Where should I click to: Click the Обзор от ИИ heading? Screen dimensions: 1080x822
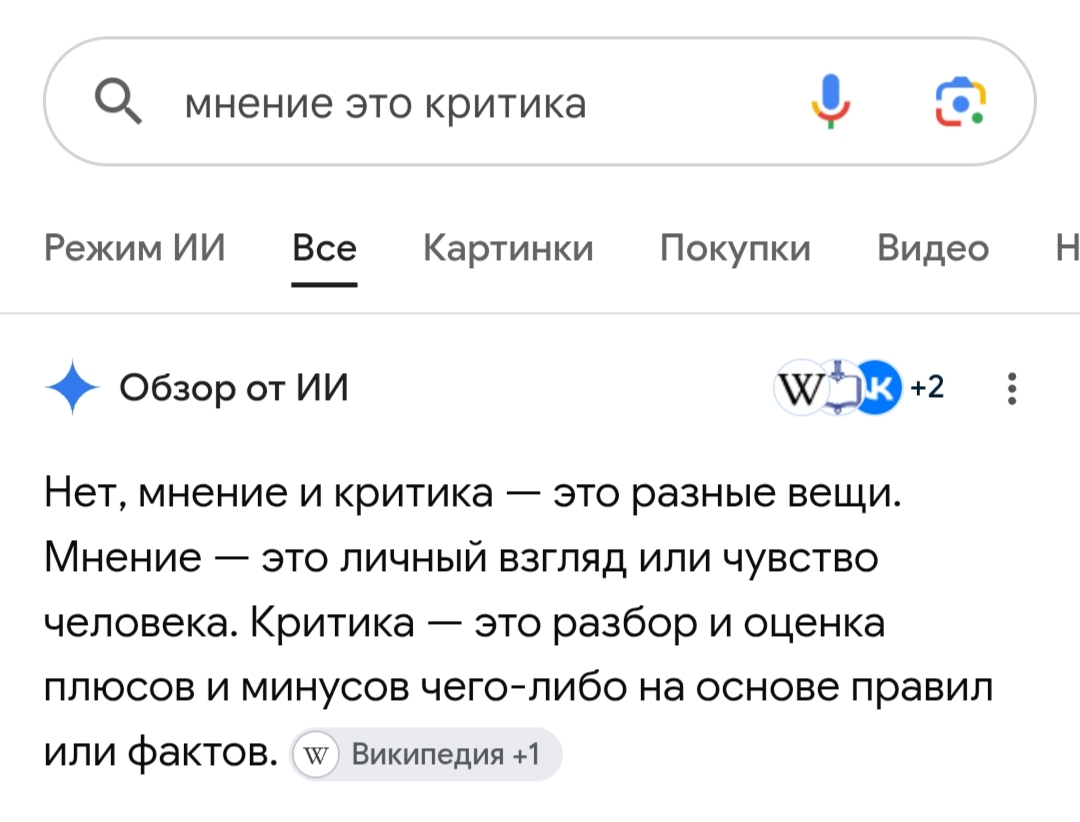click(234, 388)
